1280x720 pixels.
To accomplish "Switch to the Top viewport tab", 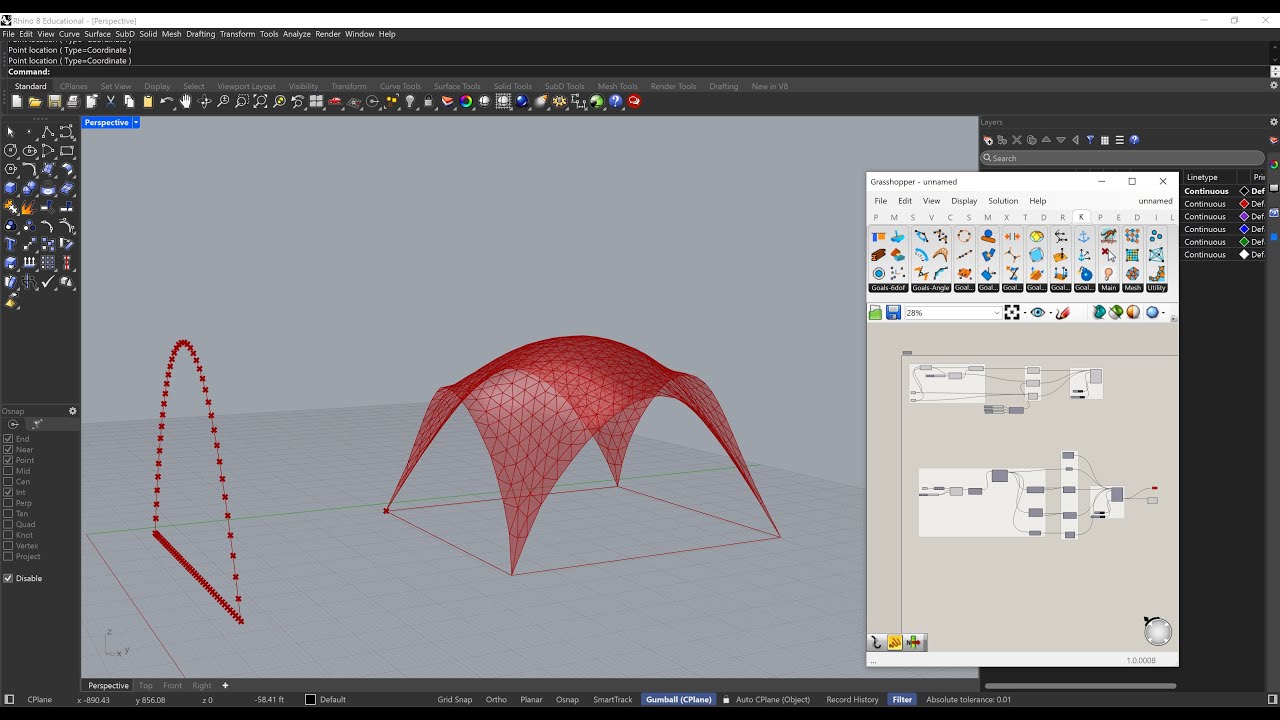I will pos(146,685).
